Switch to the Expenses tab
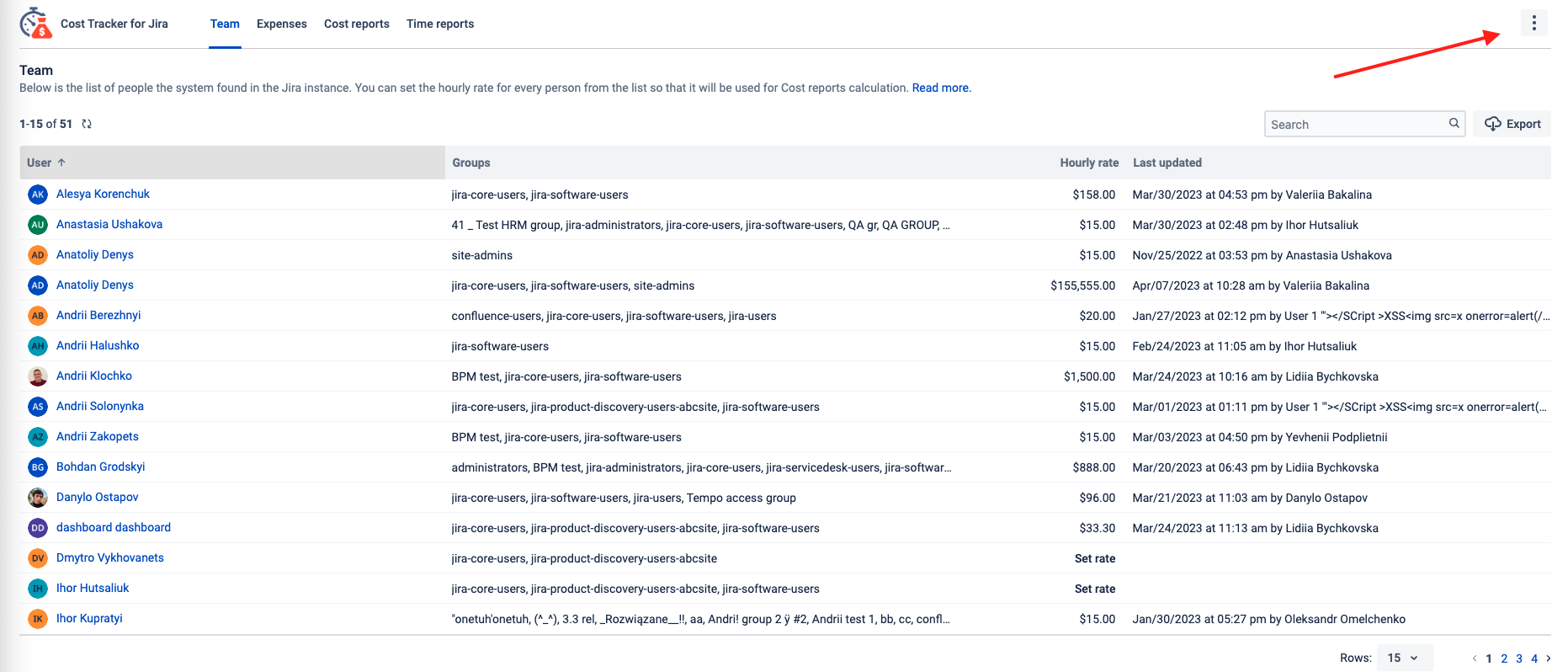Screen dimensions: 1568x672 click(281, 24)
